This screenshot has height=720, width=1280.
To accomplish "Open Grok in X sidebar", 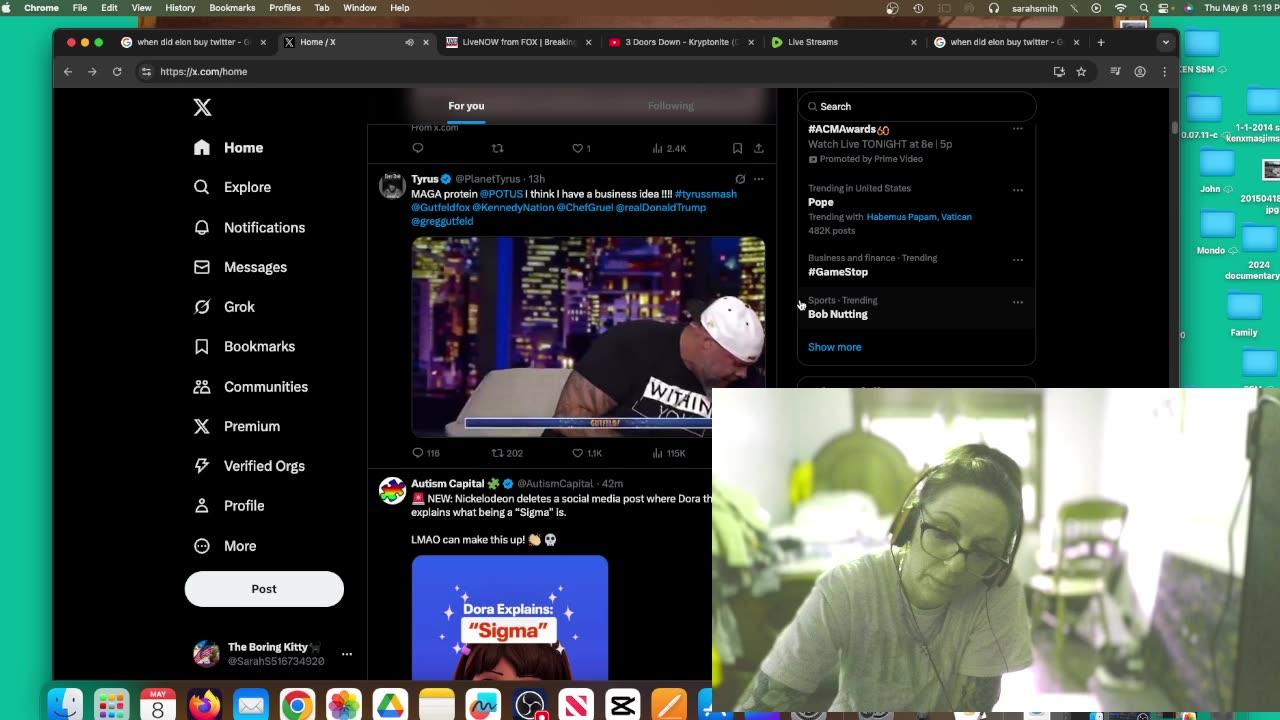I will click(x=225, y=307).
